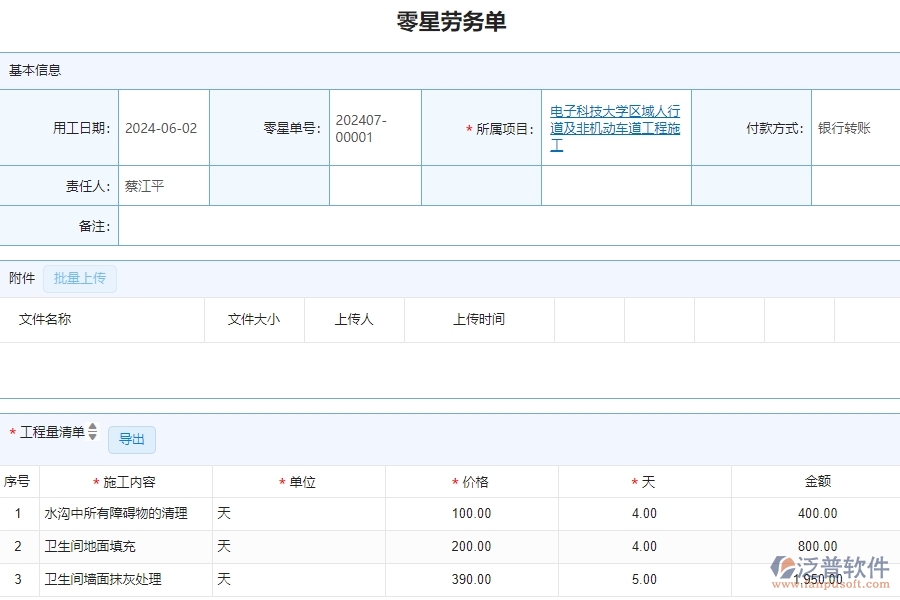900x600 pixels.
Task: Click the 备注 remarks input field
Action: coord(500,227)
